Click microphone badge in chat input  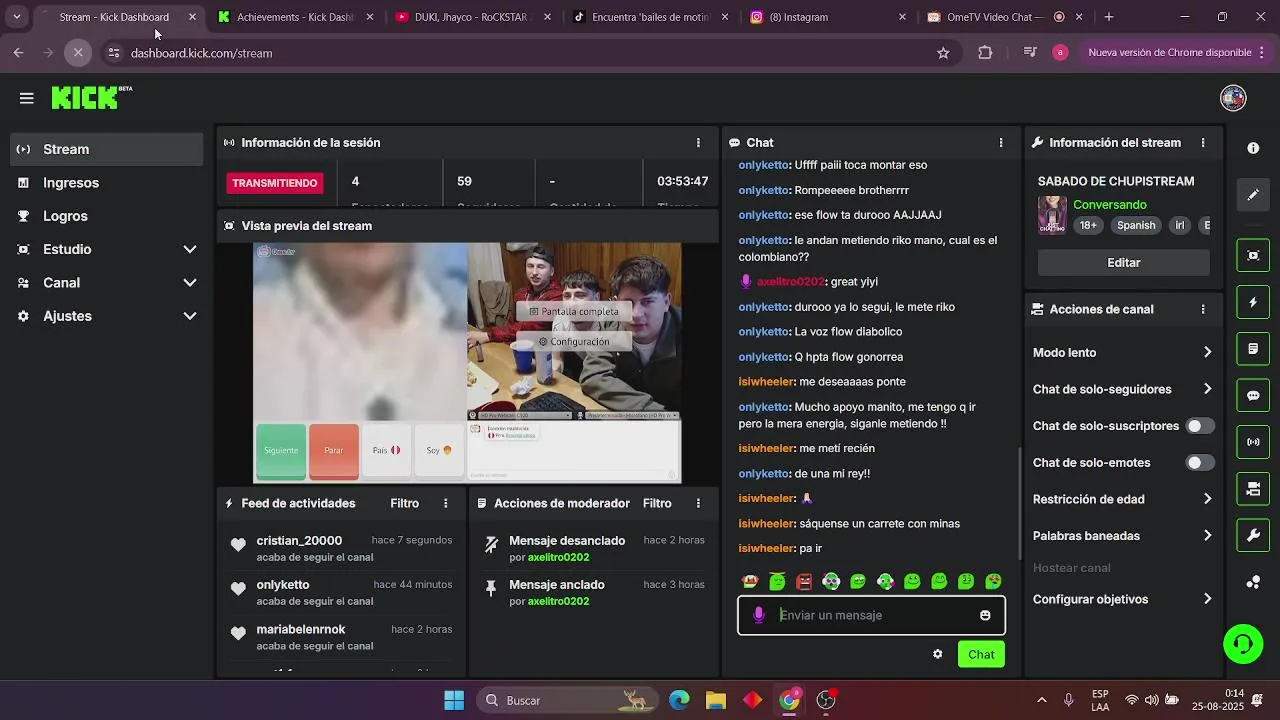tap(759, 615)
